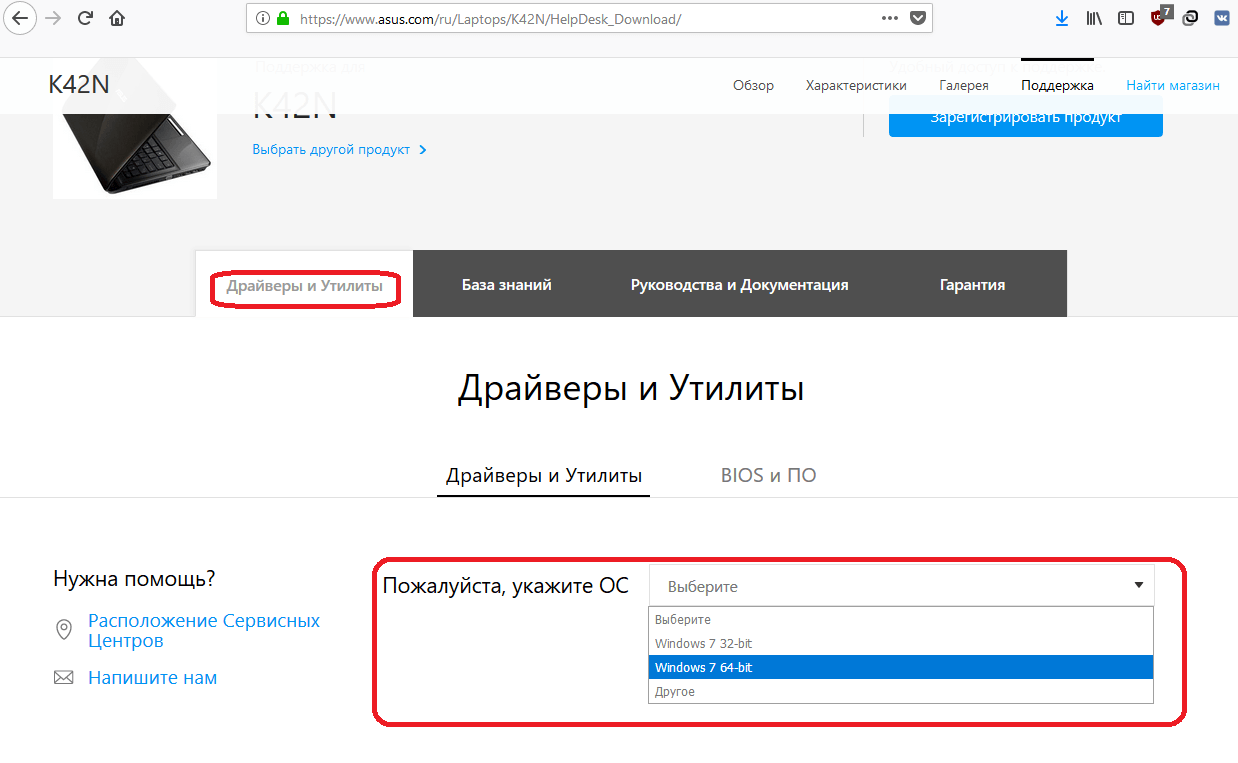Go to the browser home page icon

point(118,18)
